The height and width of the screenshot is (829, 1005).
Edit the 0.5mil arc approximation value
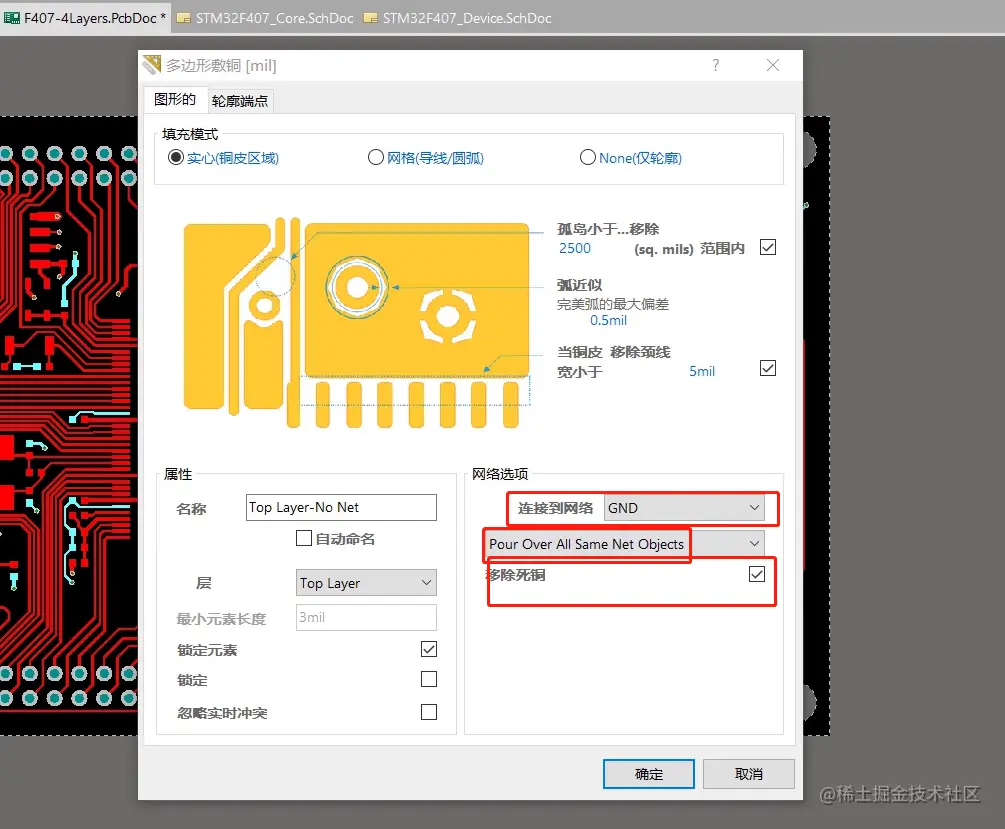pyautogui.click(x=608, y=321)
